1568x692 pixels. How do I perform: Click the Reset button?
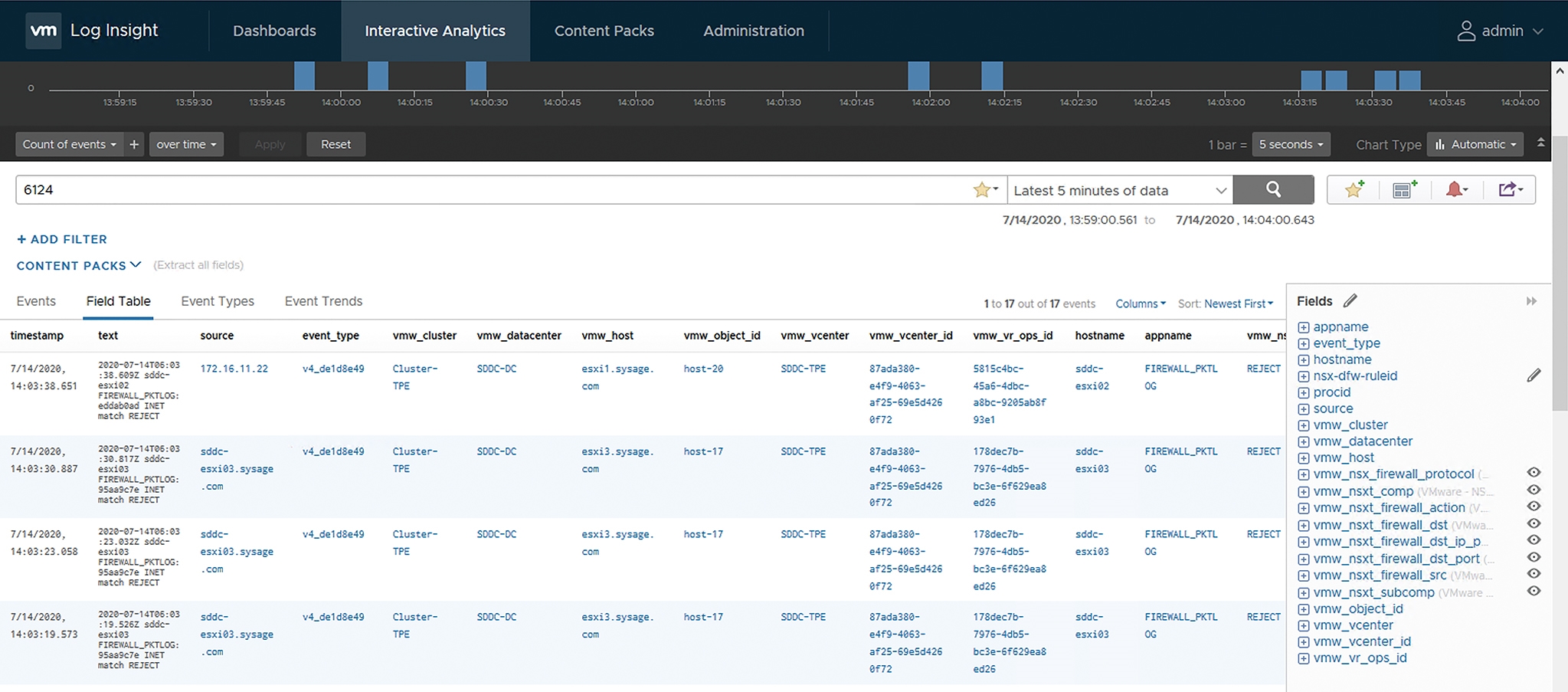[x=336, y=144]
